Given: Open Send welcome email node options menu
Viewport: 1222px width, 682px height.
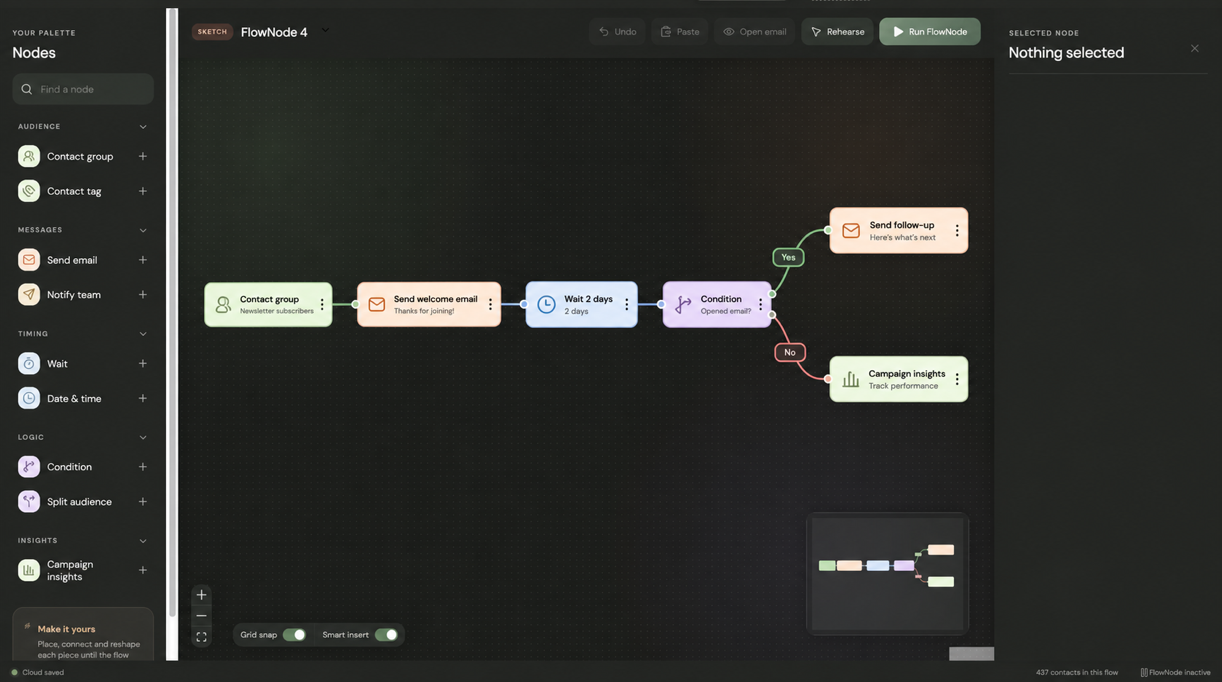Looking at the screenshot, I should (490, 305).
